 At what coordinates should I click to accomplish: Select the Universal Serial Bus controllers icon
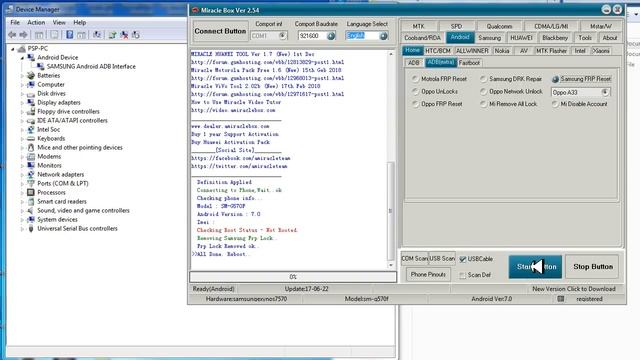point(31,229)
